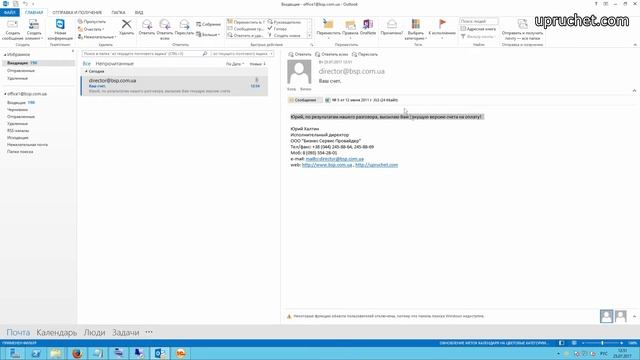640x360 pixels.
Task: Follow the http://www.bsp.com.ua link
Action: click(x=327, y=165)
